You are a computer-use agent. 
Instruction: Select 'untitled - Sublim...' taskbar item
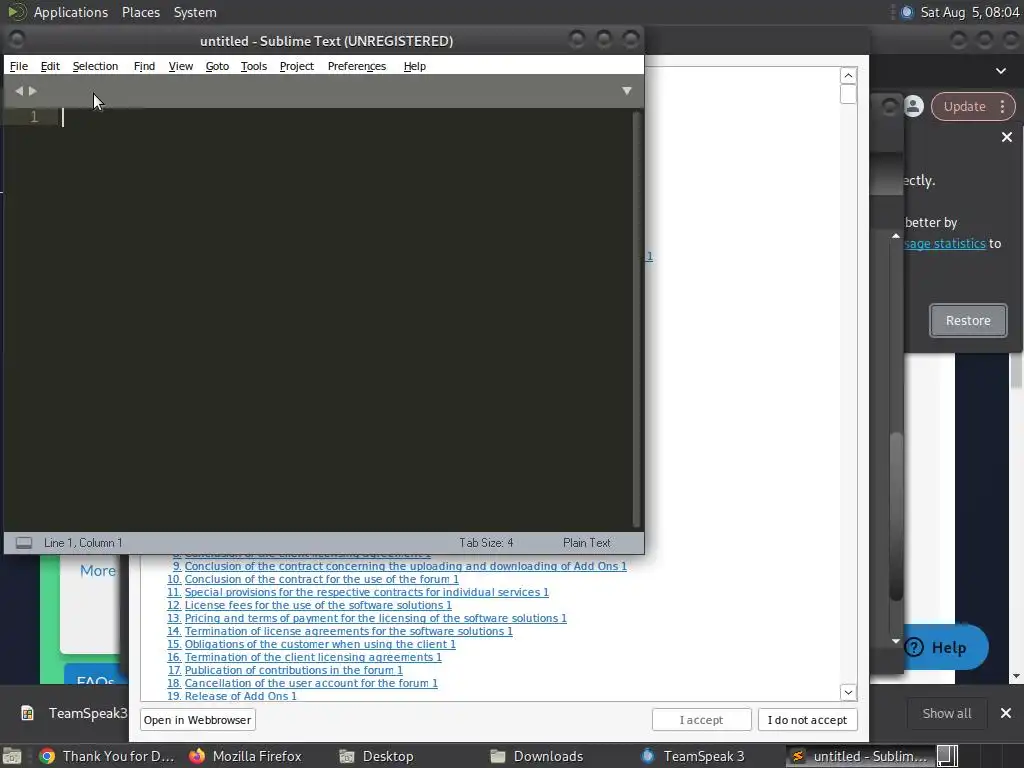(x=859, y=756)
